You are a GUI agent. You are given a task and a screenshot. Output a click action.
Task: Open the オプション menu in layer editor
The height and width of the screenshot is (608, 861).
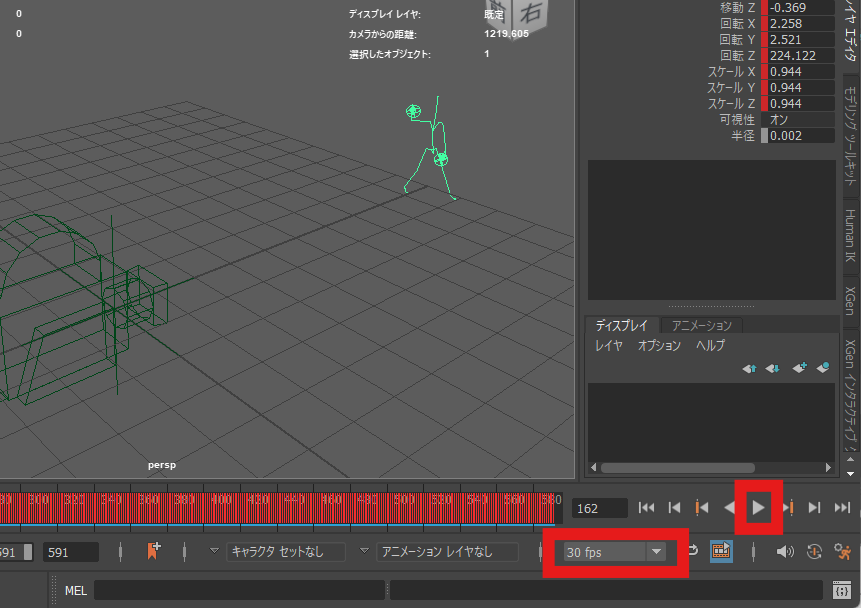(659, 345)
